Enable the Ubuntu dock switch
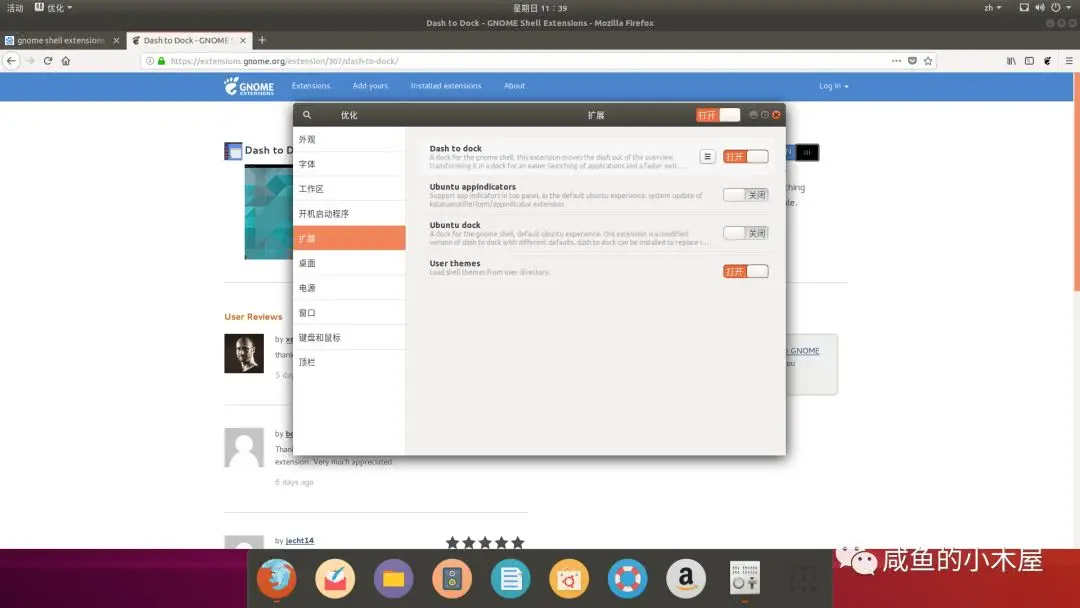Screen dimensions: 1080x608 [x=745, y=233]
